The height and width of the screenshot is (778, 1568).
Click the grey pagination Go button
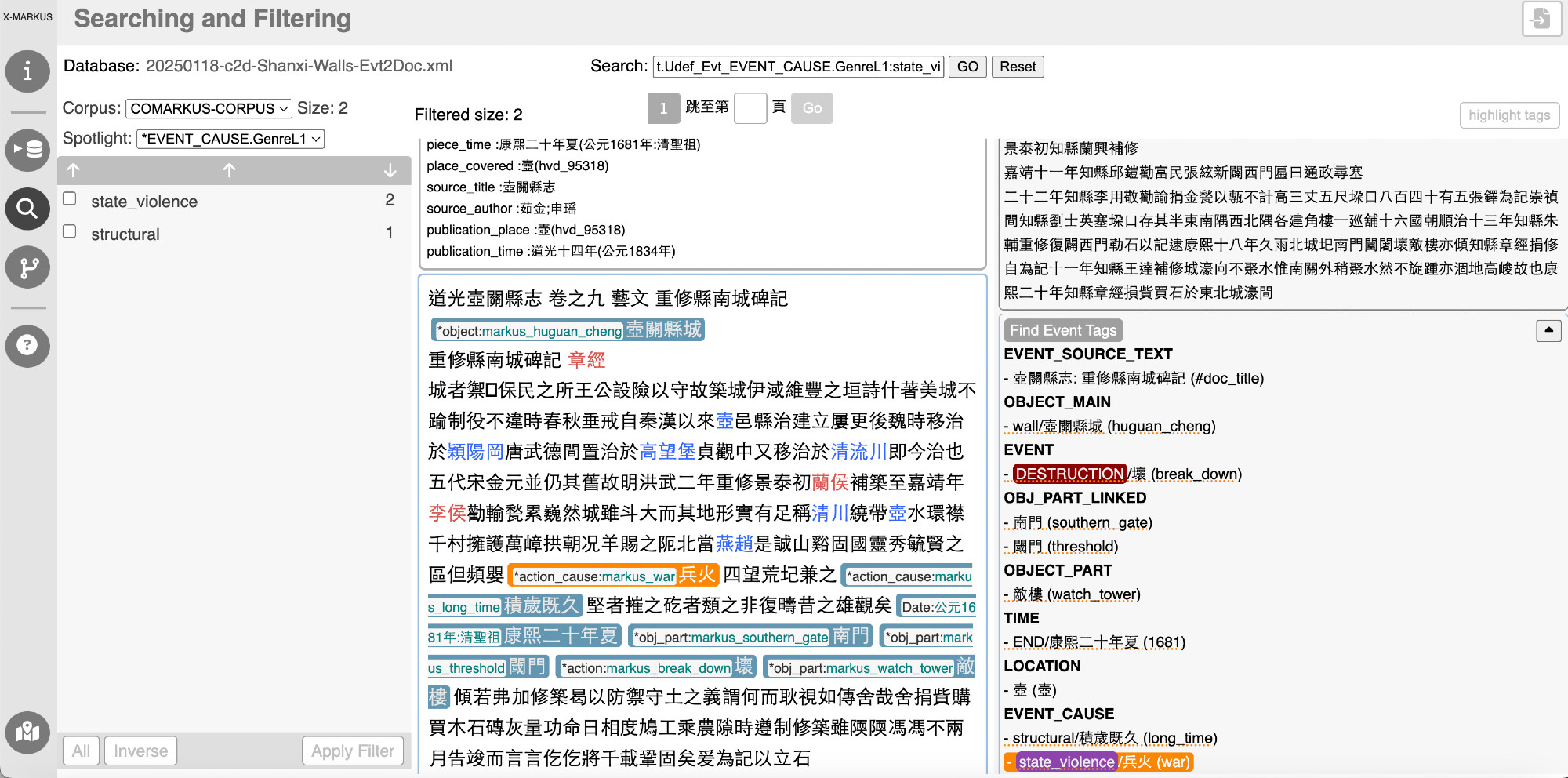(x=812, y=108)
